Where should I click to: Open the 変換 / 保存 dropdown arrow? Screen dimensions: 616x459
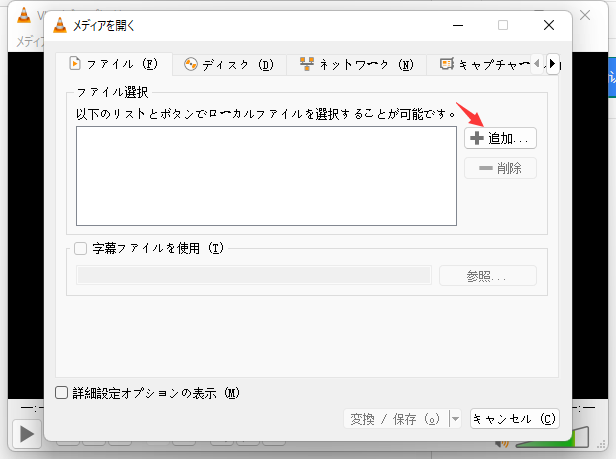click(x=455, y=419)
